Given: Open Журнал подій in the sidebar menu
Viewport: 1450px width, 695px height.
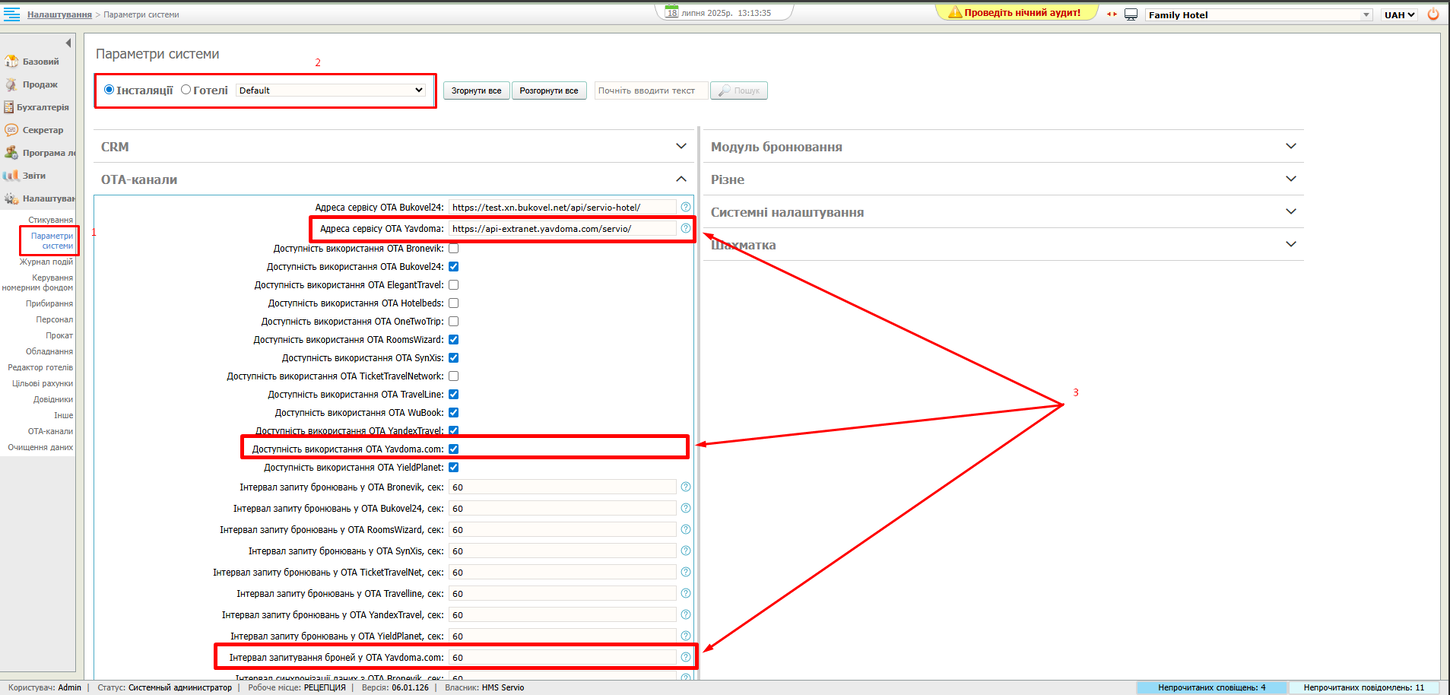Looking at the screenshot, I should (46, 262).
